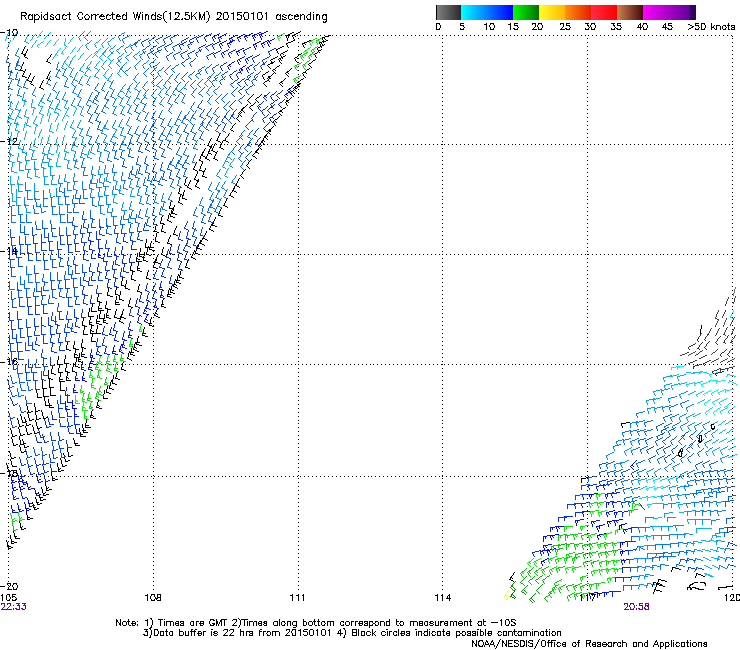The height and width of the screenshot is (650, 740).
Task: Click the legend value '25'
Action: coord(565,27)
